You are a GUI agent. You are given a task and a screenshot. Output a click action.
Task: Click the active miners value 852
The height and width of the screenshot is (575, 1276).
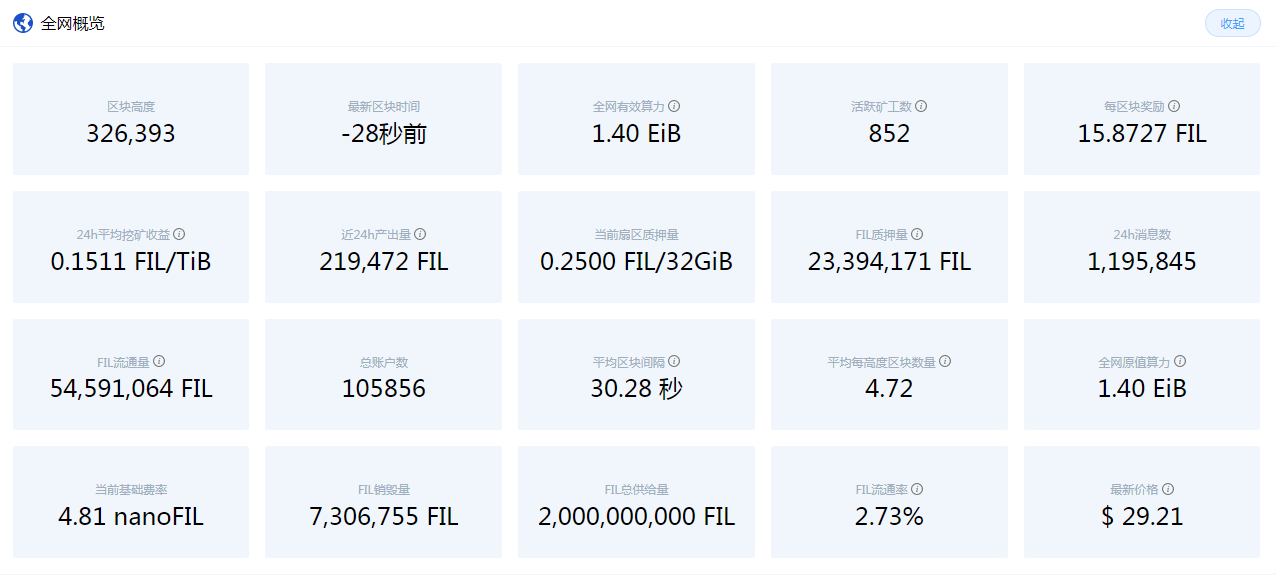pos(889,133)
